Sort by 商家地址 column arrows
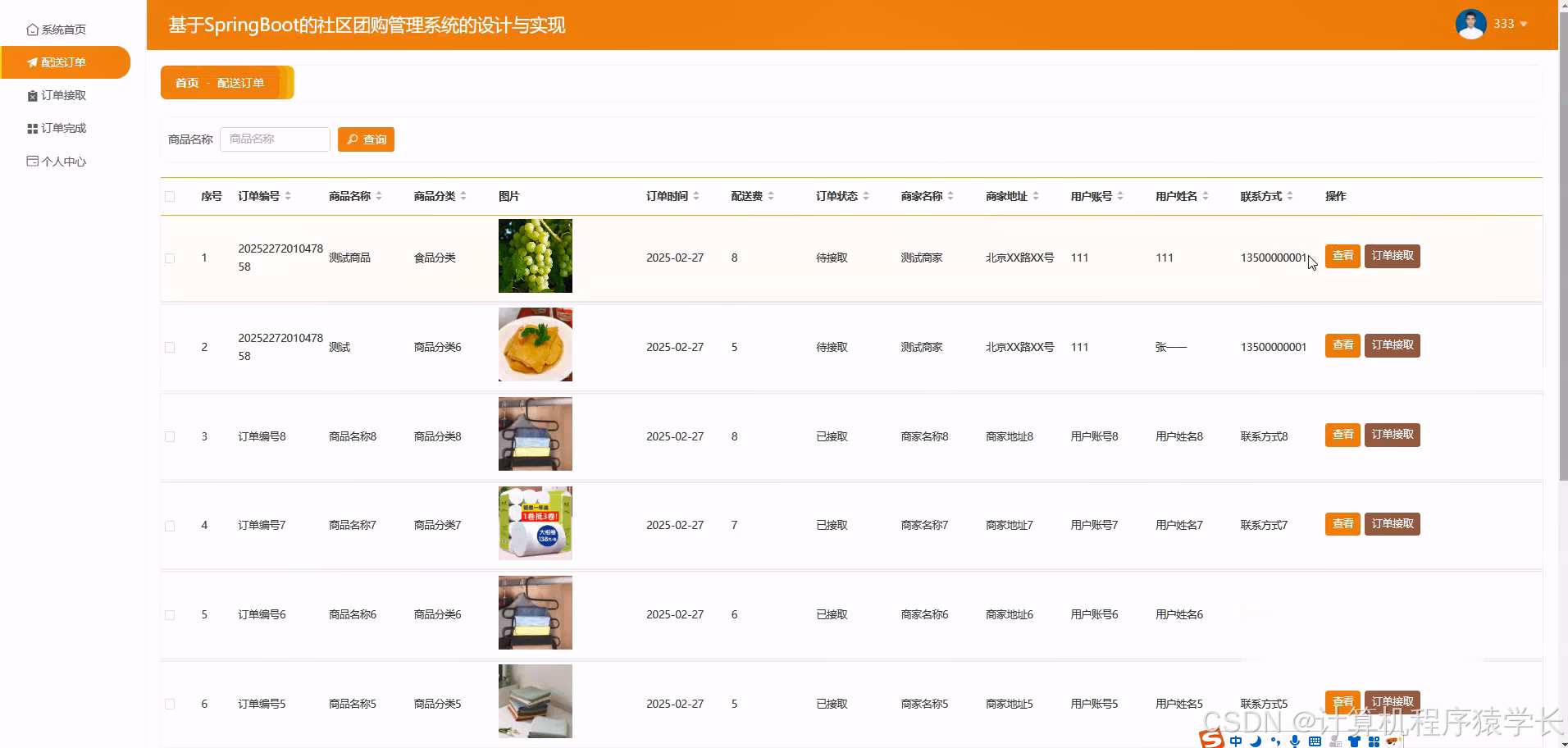The image size is (1568, 748). click(x=1036, y=196)
